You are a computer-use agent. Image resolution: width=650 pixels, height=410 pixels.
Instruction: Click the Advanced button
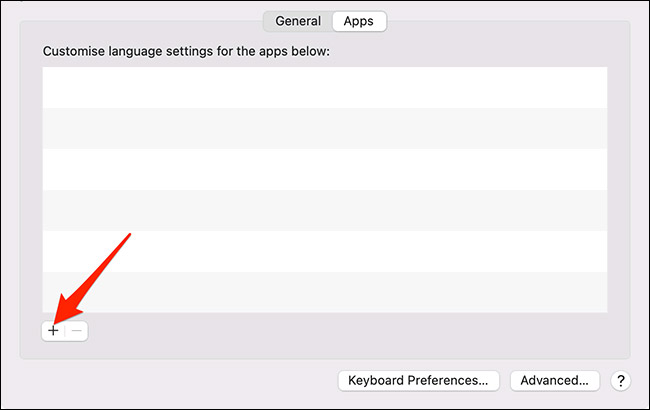point(554,380)
